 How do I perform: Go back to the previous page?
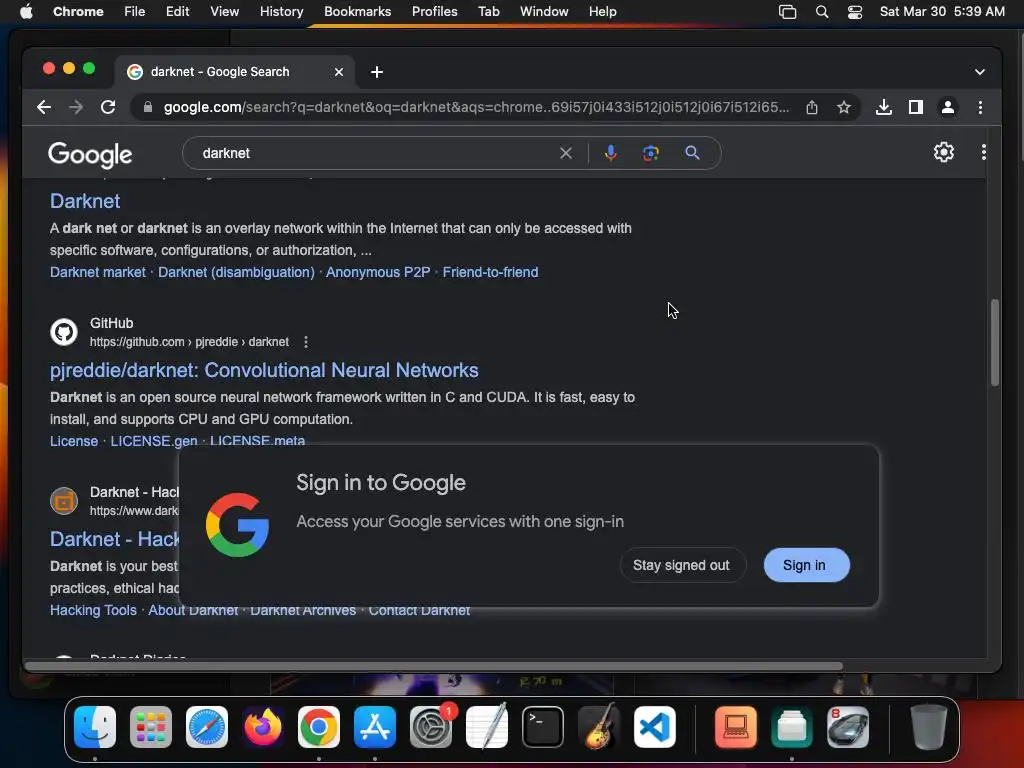[44, 107]
